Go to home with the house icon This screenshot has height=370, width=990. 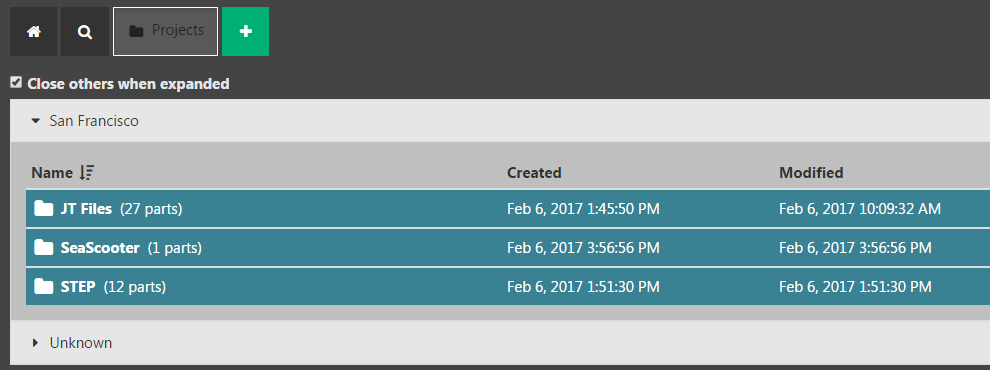click(x=33, y=32)
